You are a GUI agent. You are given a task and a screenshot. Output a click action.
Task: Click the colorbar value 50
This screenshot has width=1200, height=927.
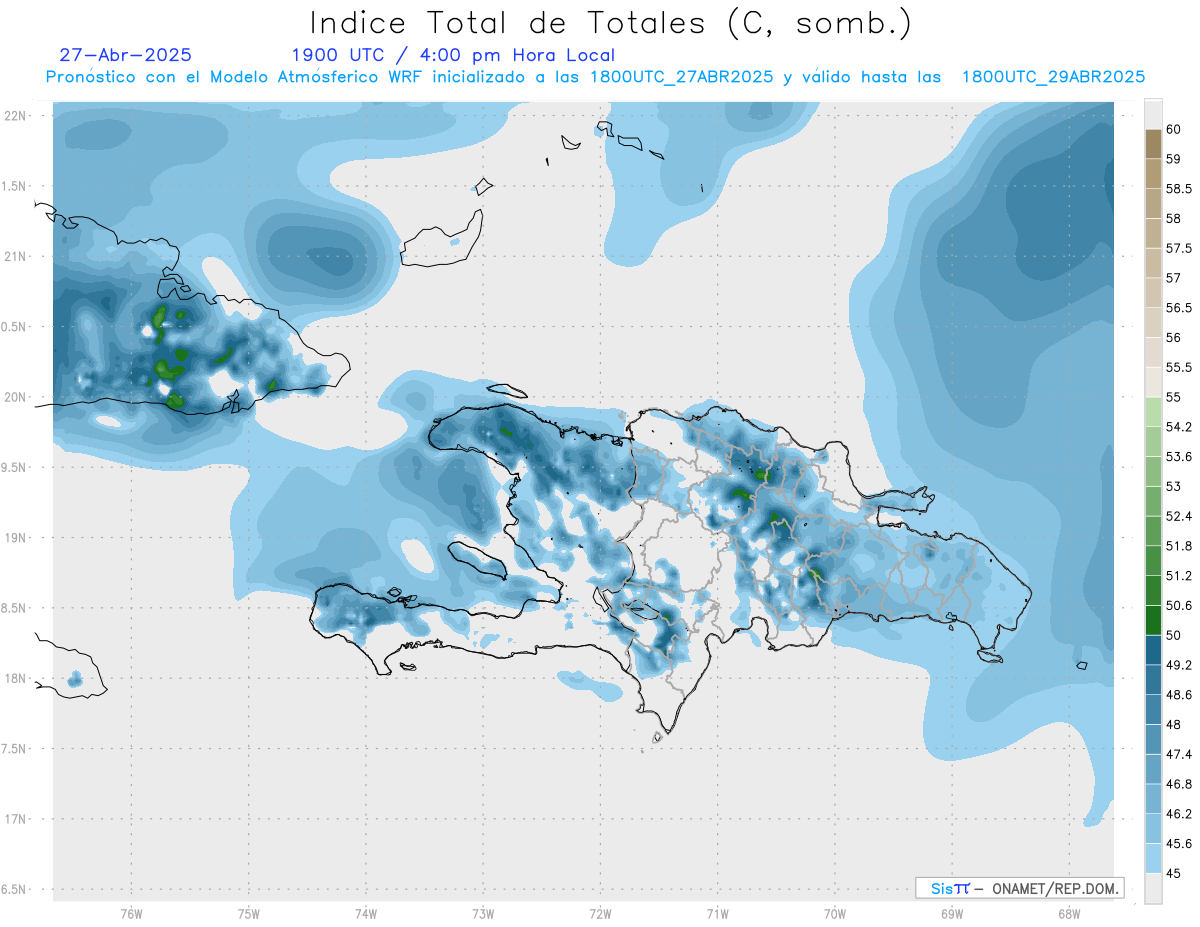(1174, 635)
